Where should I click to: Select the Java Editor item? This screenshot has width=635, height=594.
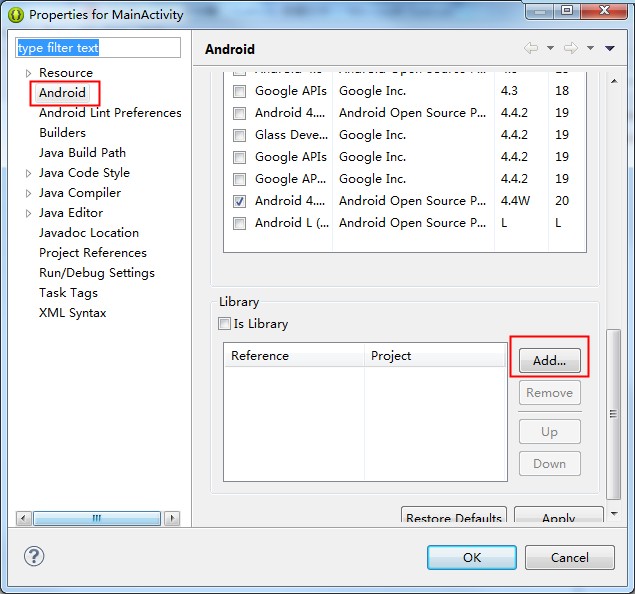tap(71, 213)
